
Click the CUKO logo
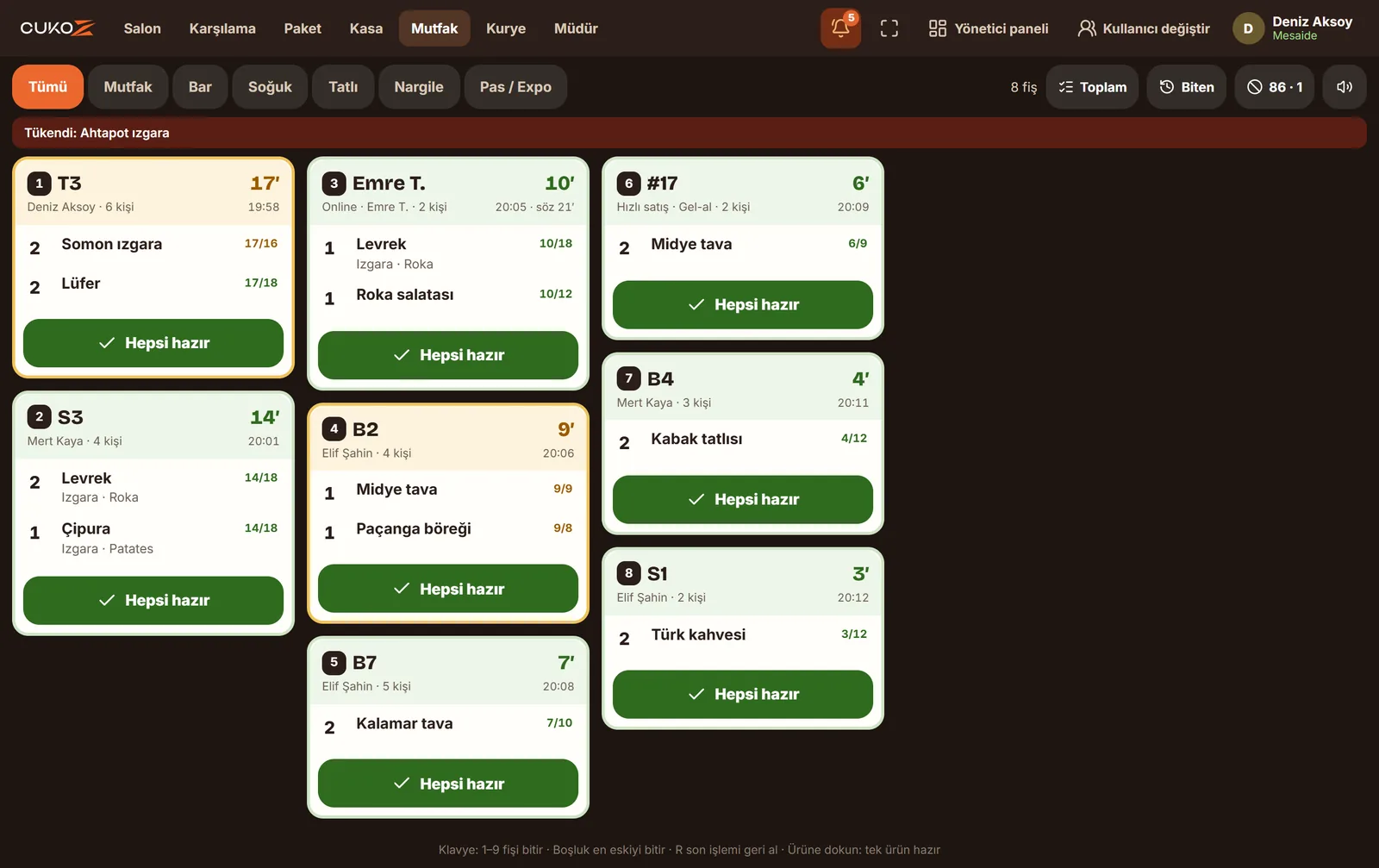(57, 28)
